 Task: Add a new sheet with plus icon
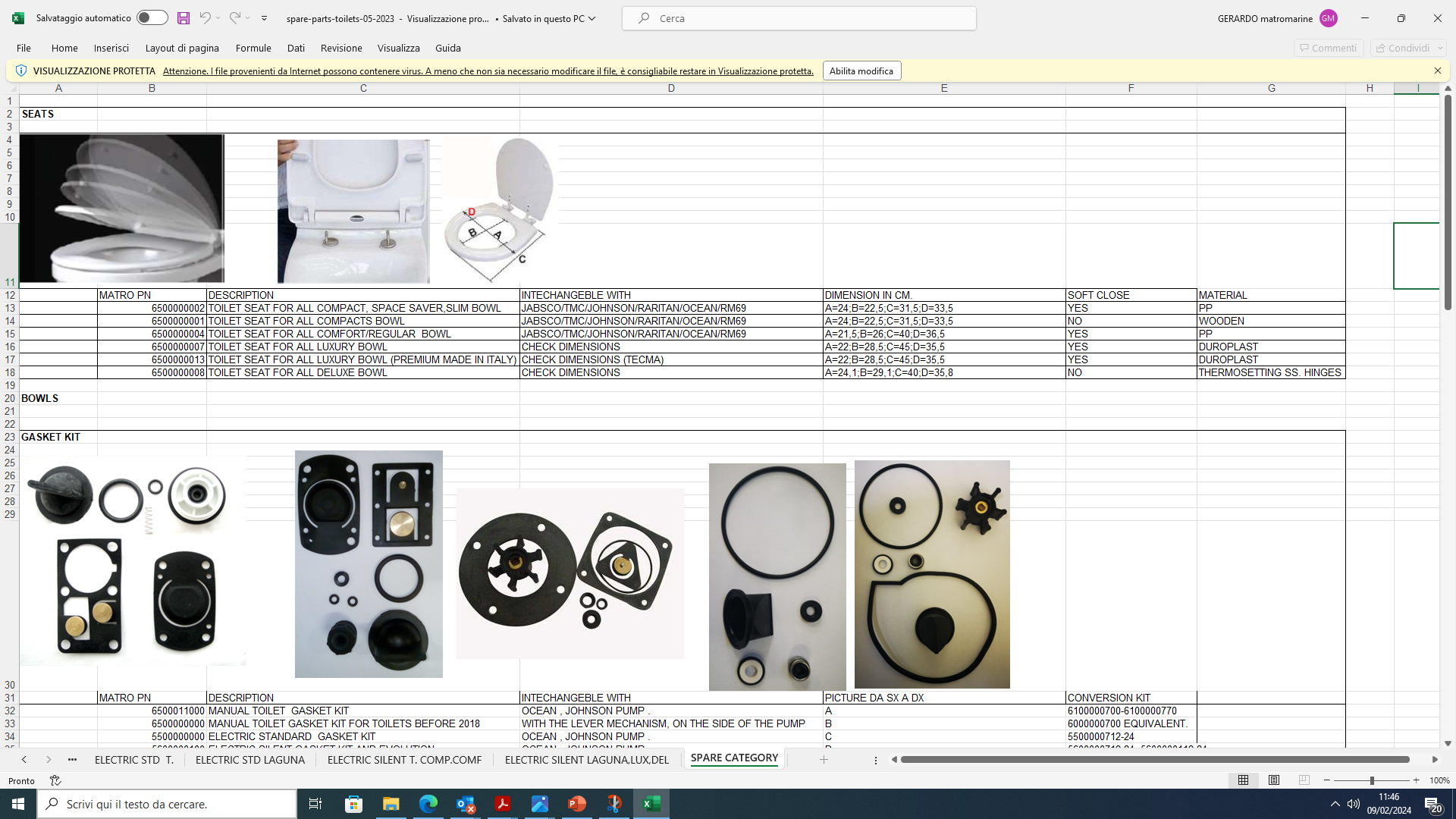point(824,759)
